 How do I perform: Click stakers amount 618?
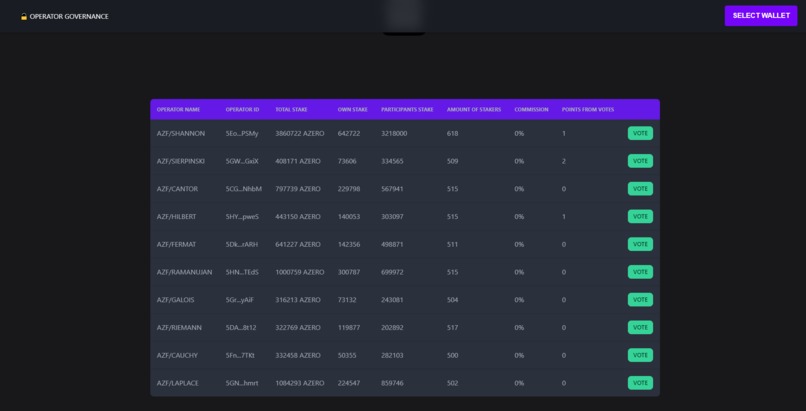[x=452, y=133]
